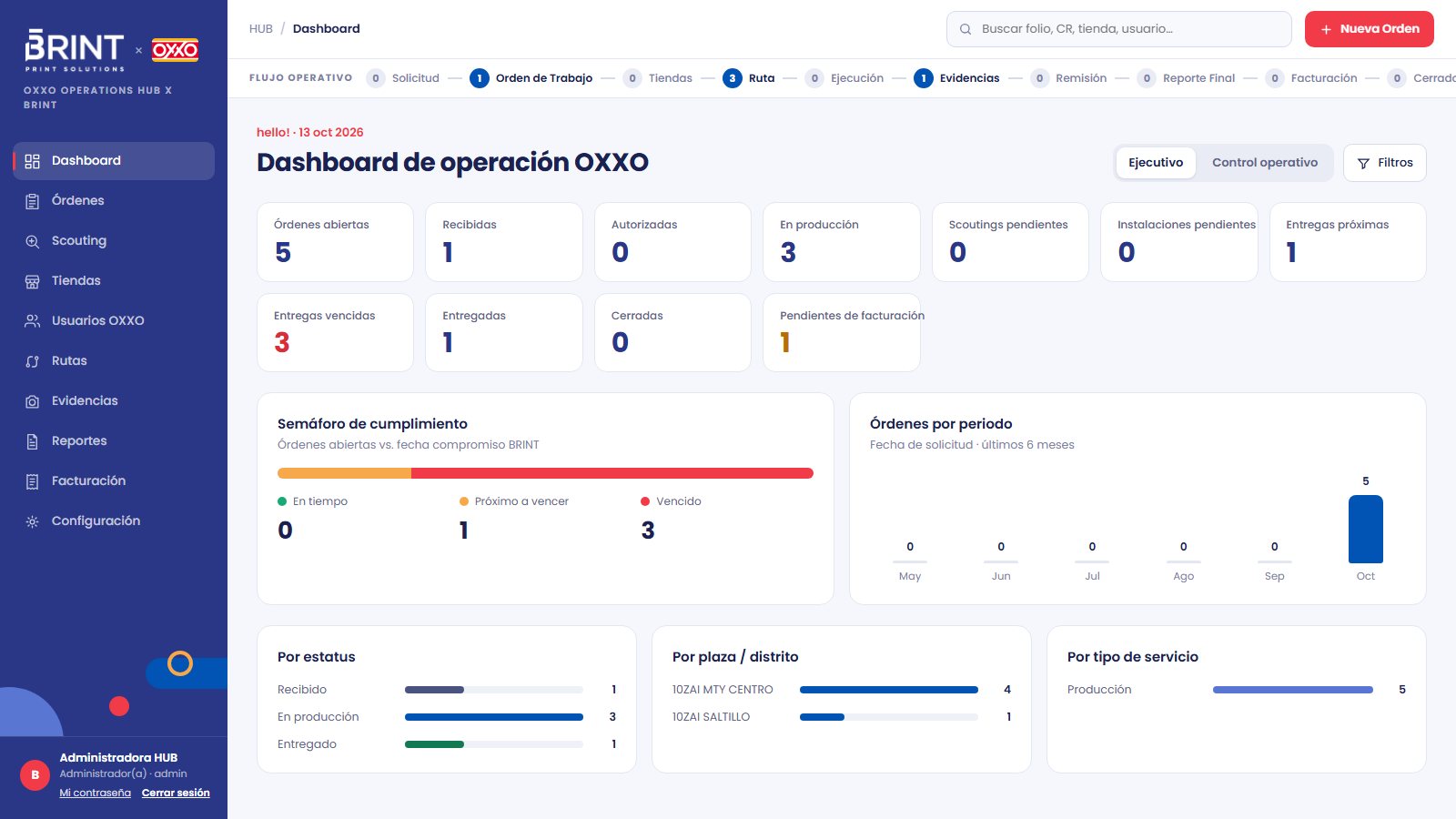Click the Reportes document icon

[32, 441]
